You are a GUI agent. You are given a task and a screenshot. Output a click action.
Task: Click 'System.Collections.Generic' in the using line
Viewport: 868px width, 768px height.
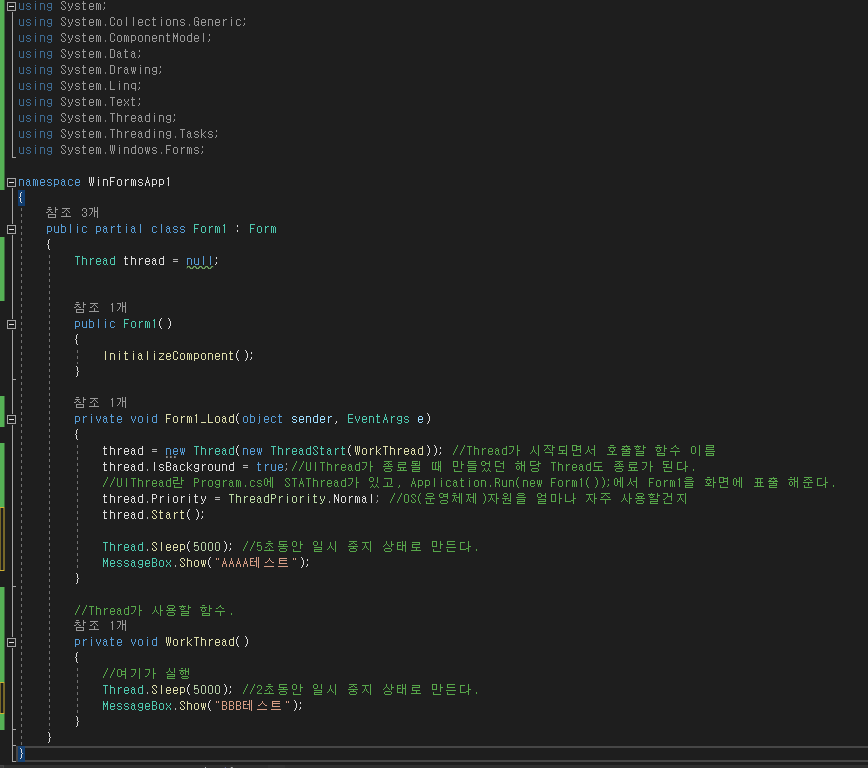151,22
